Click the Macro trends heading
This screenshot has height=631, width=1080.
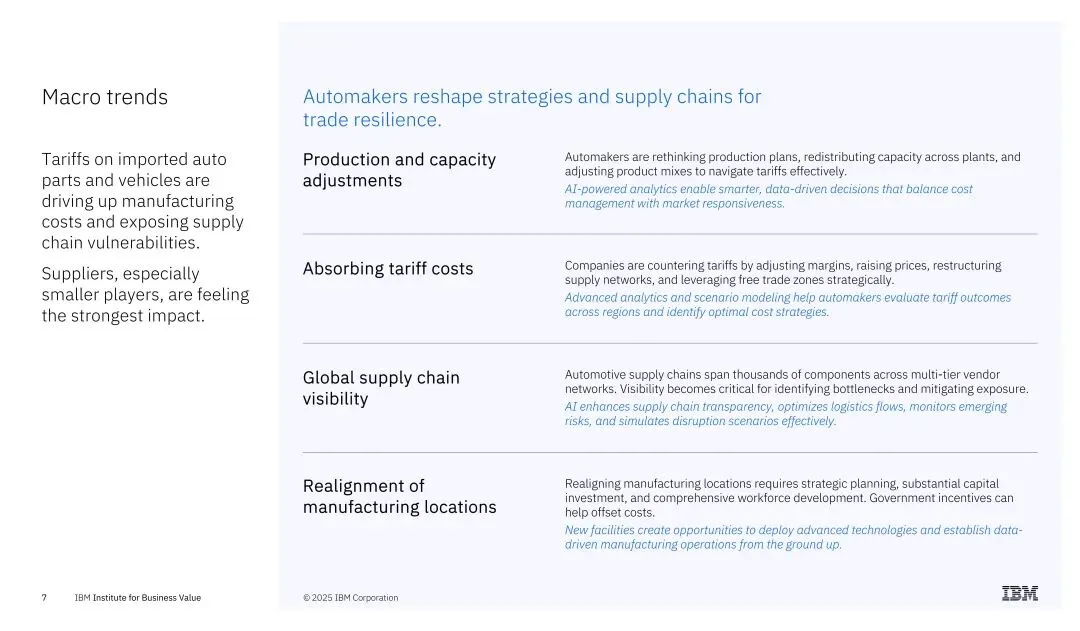pos(105,97)
